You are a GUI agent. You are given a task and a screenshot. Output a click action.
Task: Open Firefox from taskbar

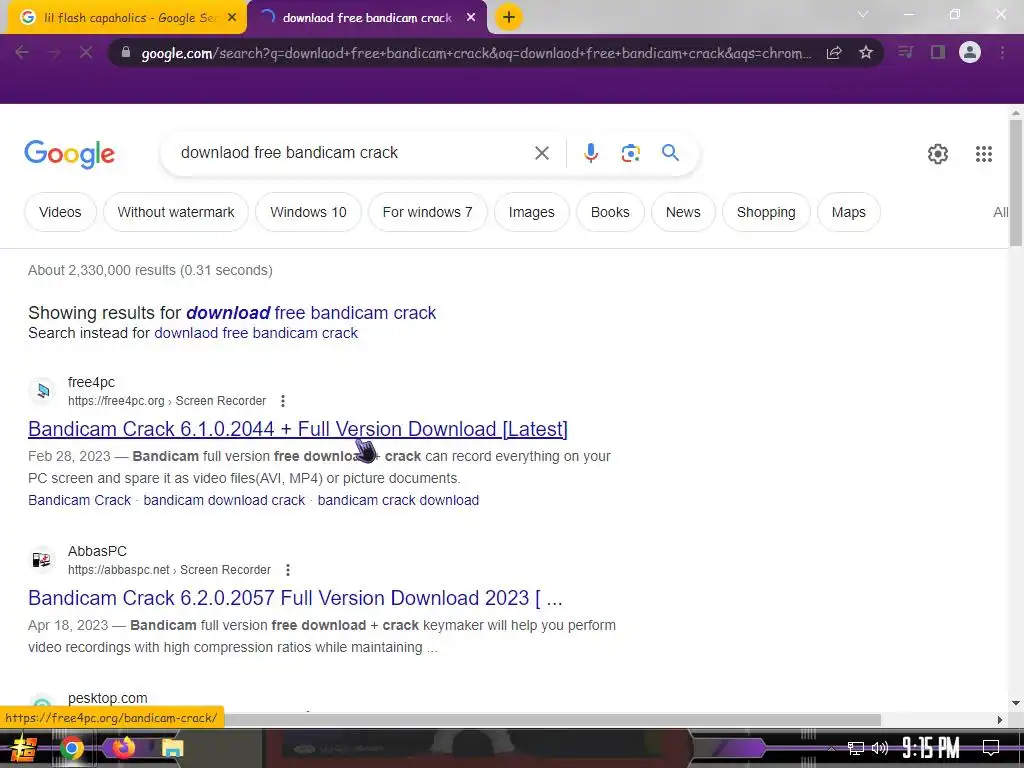tap(123, 747)
